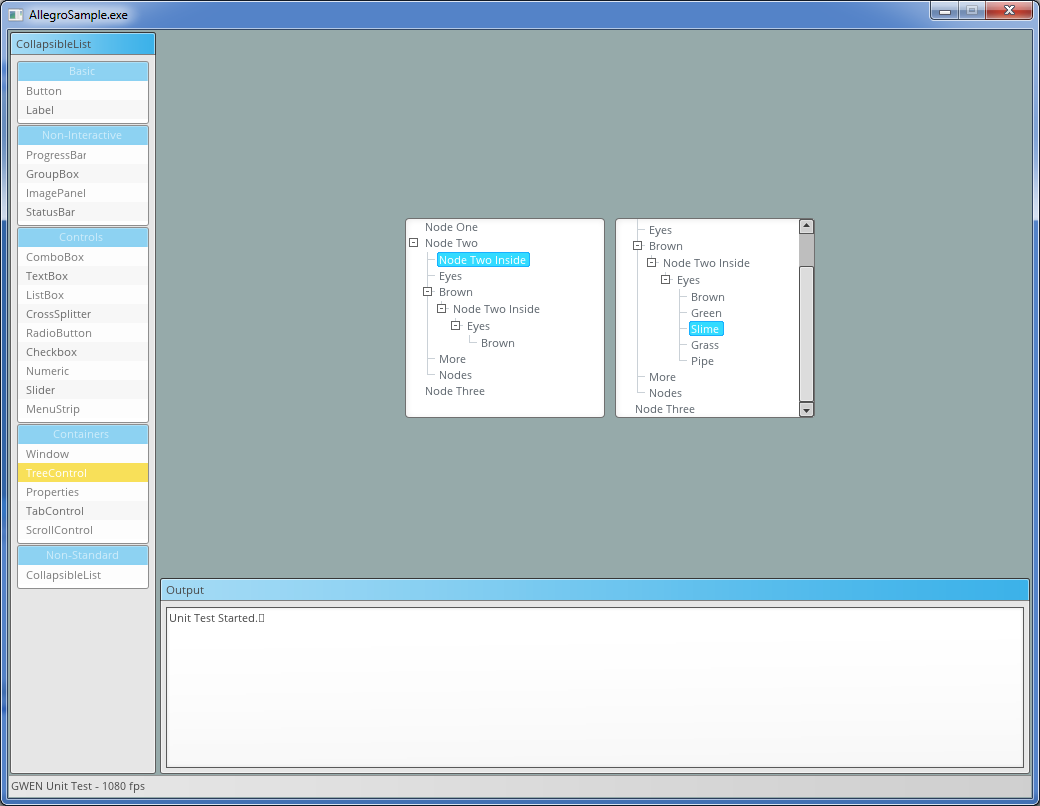
Task: Click the AllegroSample.exe title bar app icon
Action: pos(15,15)
